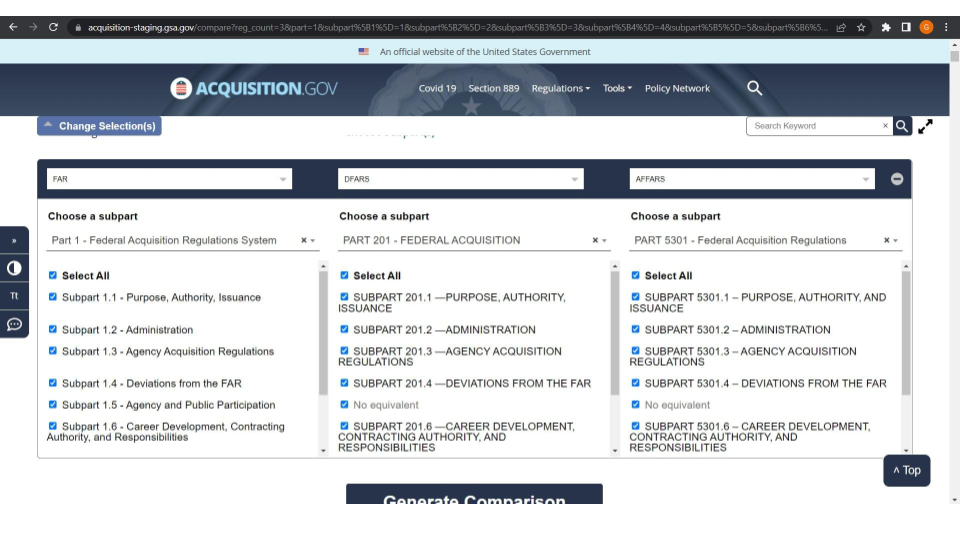Click the browser address bar URL
The width and height of the screenshot is (960, 540).
(457, 28)
